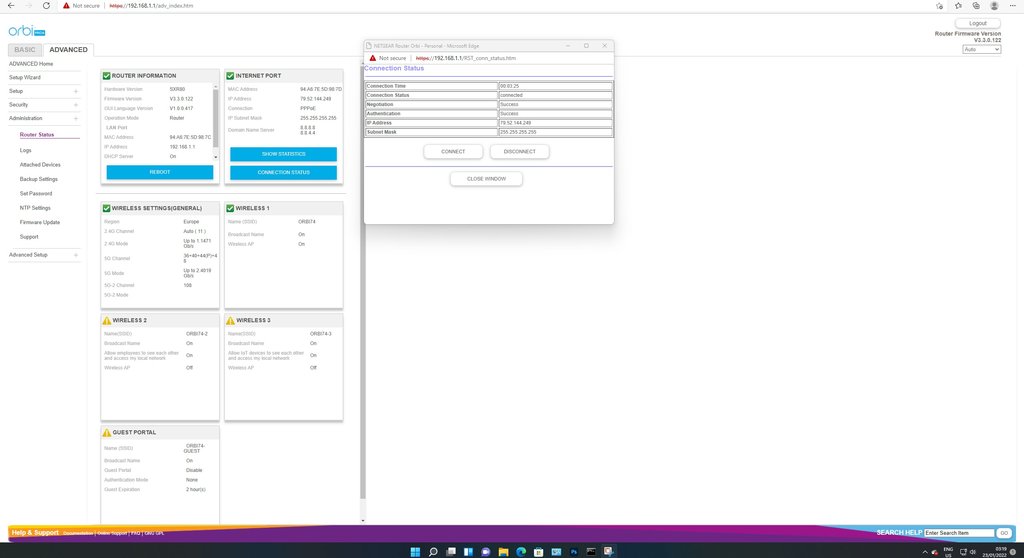Open Microsoft Store from the taskbar
This screenshot has height=558, width=1024.
[539, 551]
